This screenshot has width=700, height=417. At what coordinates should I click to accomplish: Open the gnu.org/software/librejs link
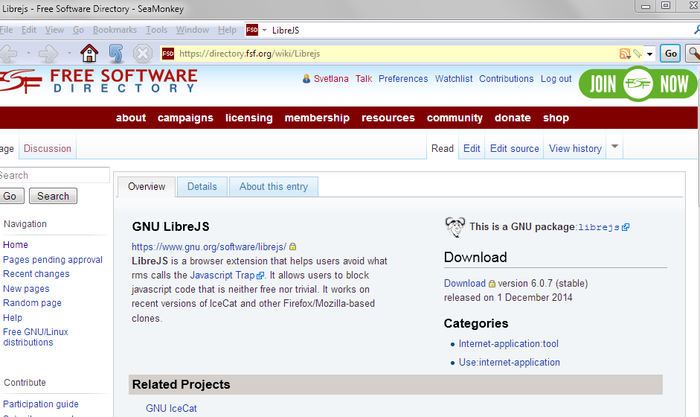coord(209,247)
